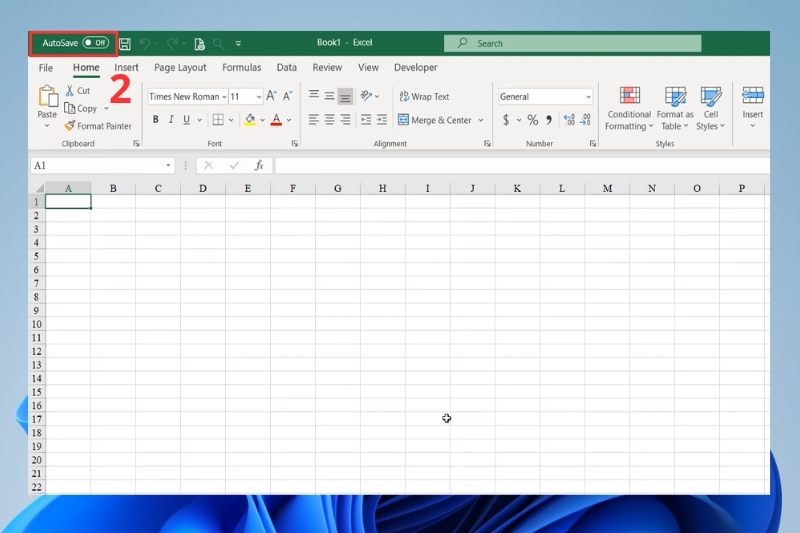
Task: Click the Name Box showing A1
Action: [103, 166]
